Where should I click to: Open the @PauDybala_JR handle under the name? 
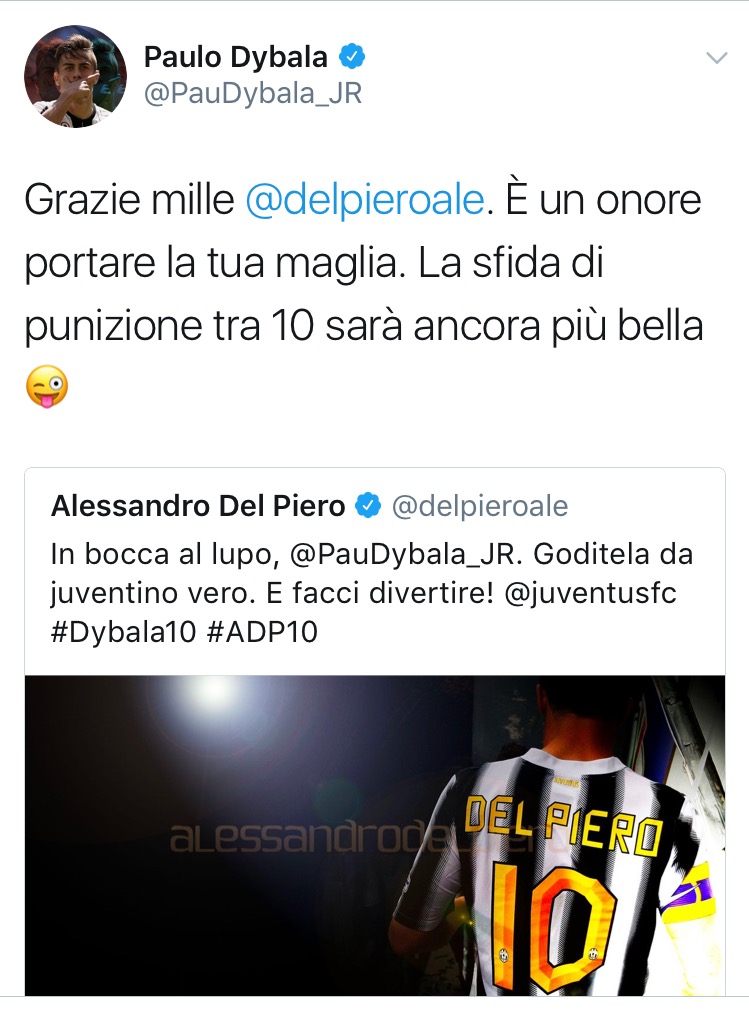click(253, 93)
